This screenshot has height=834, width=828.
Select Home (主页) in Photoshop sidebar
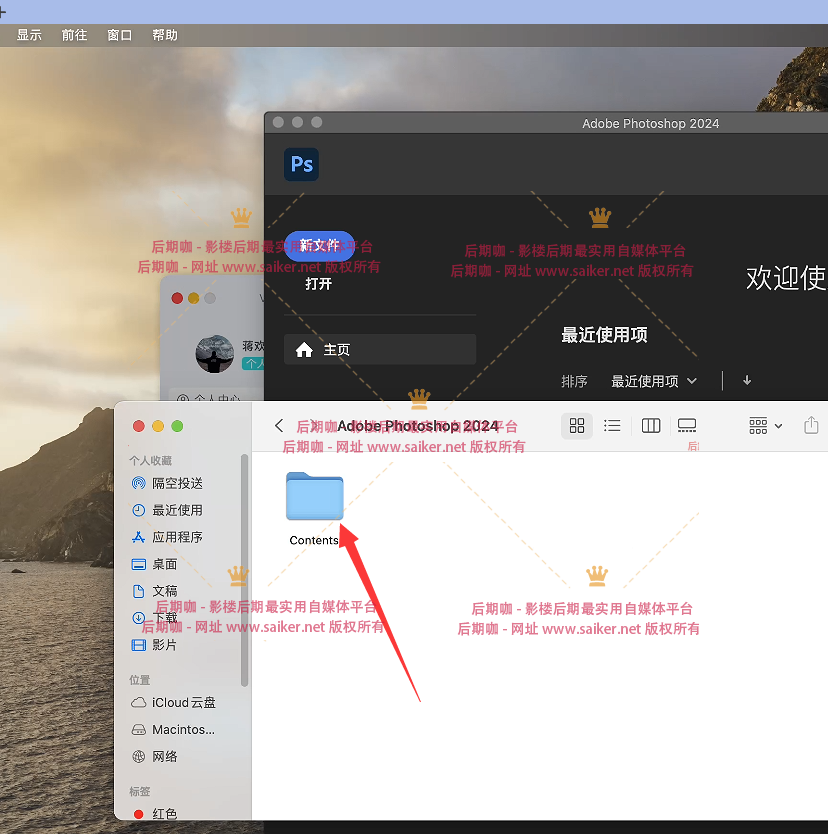click(380, 349)
